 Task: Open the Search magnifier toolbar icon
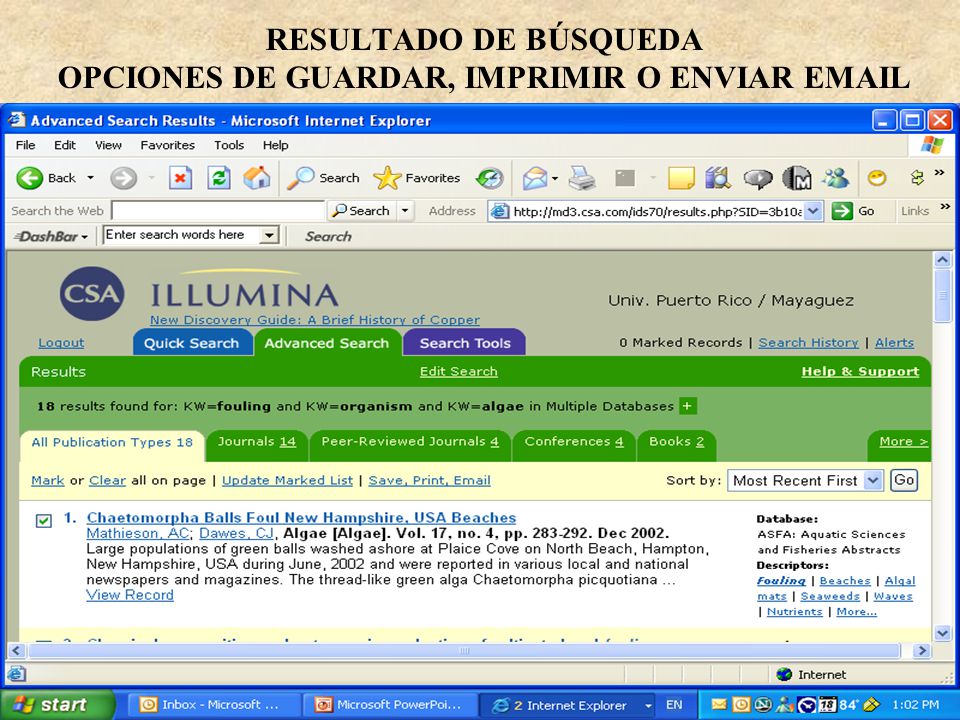301,178
